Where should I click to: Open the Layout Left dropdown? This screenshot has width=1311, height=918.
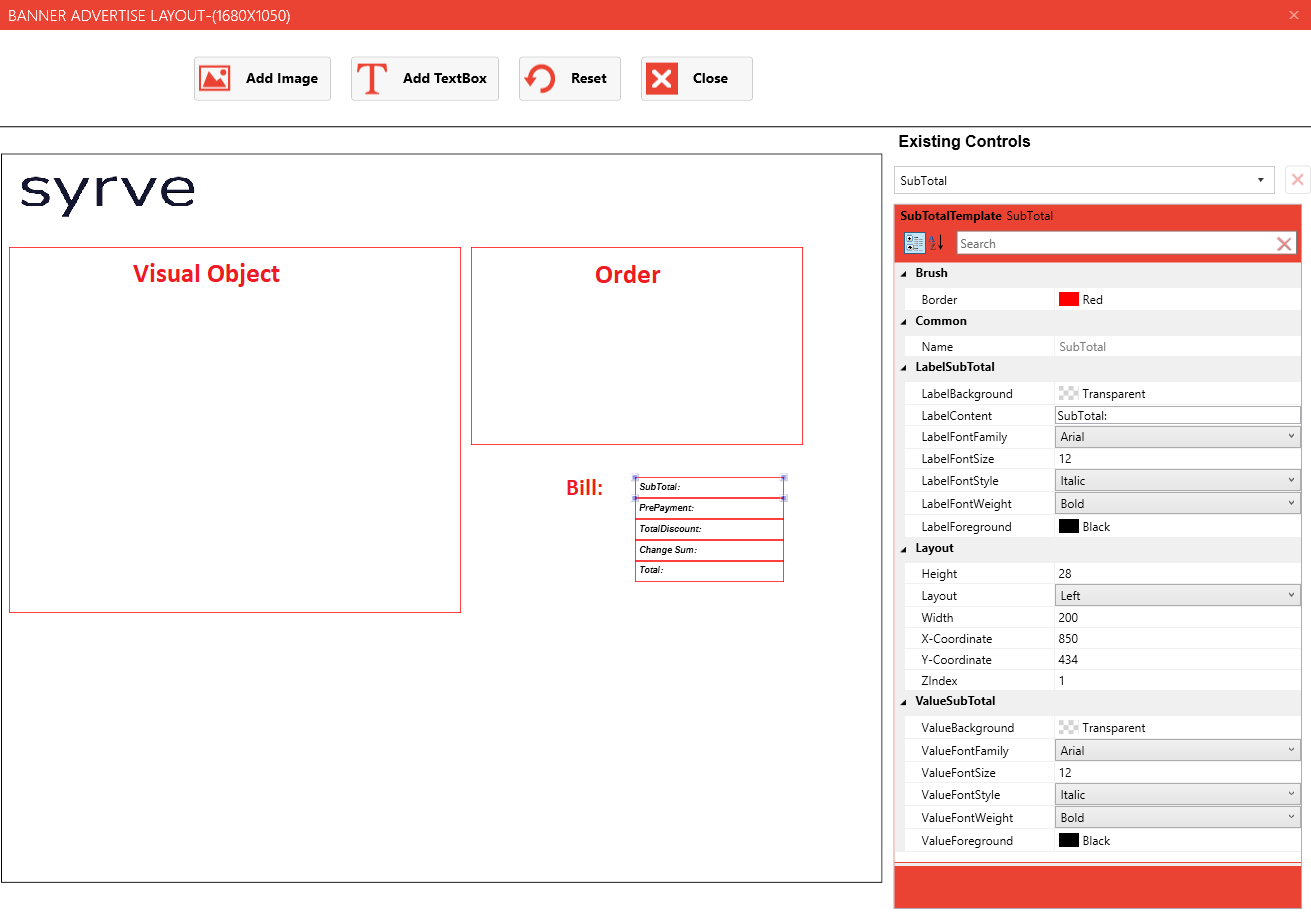tap(1177, 596)
